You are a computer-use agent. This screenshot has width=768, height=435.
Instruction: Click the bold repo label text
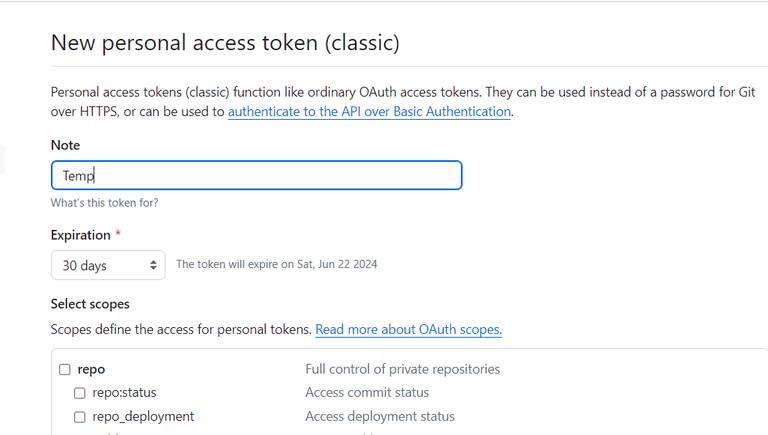tap(91, 369)
